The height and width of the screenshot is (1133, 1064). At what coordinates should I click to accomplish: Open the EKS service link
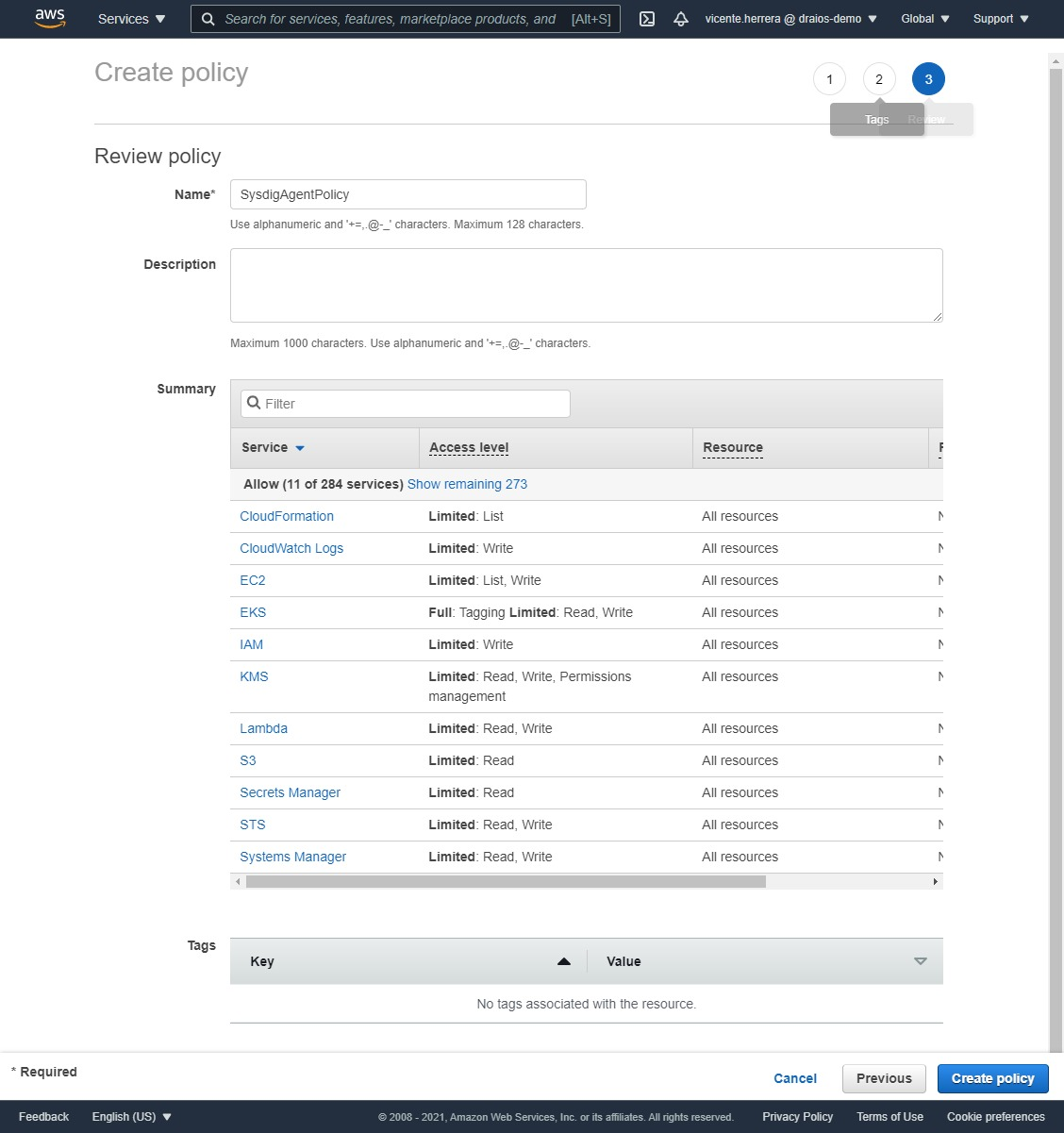pos(253,612)
